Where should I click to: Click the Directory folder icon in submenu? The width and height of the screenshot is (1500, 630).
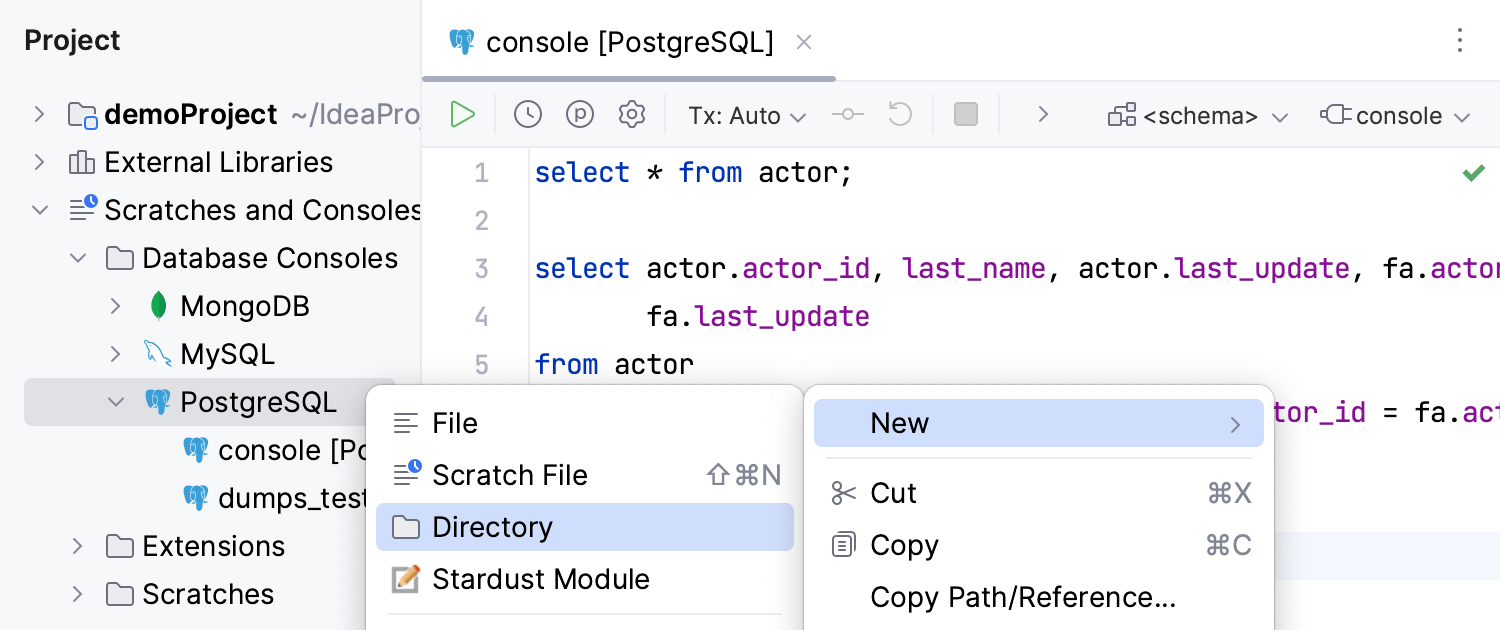click(x=406, y=527)
